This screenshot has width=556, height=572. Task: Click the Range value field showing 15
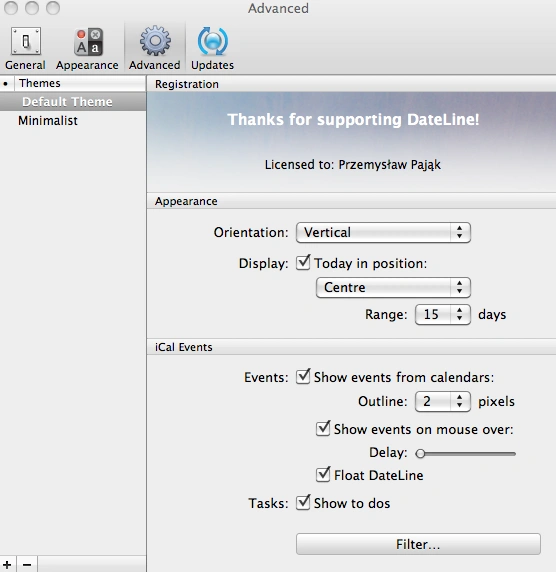(433, 314)
